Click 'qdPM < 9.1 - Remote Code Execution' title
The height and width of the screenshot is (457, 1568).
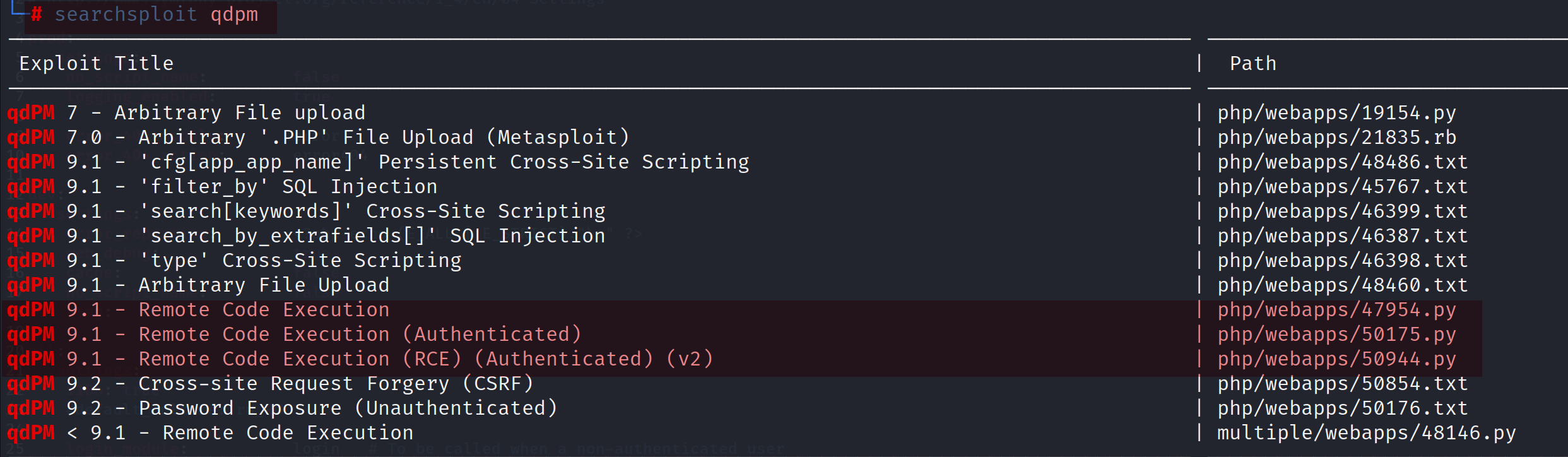point(210,433)
